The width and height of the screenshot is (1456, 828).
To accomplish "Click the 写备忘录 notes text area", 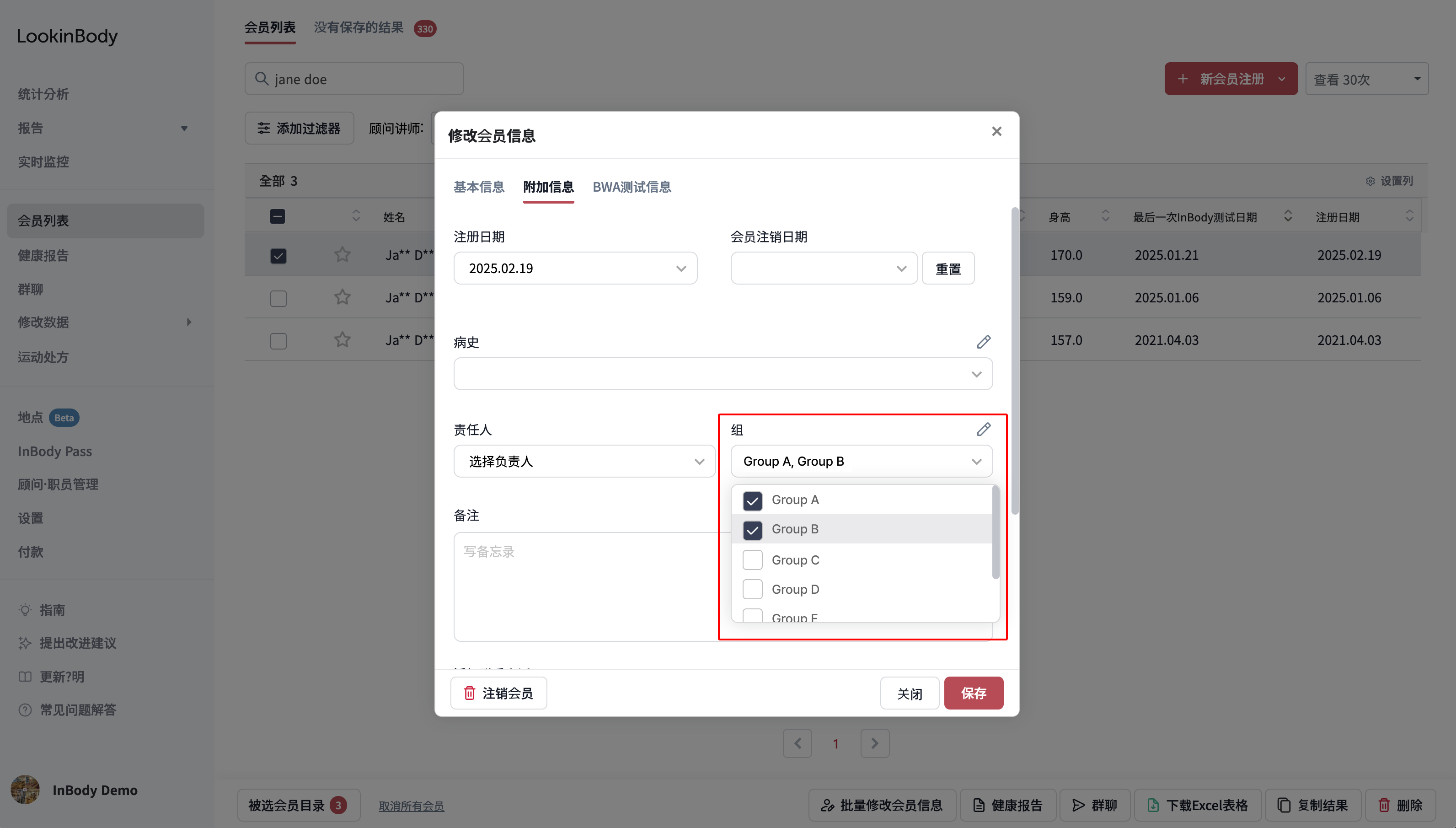I will click(586, 587).
